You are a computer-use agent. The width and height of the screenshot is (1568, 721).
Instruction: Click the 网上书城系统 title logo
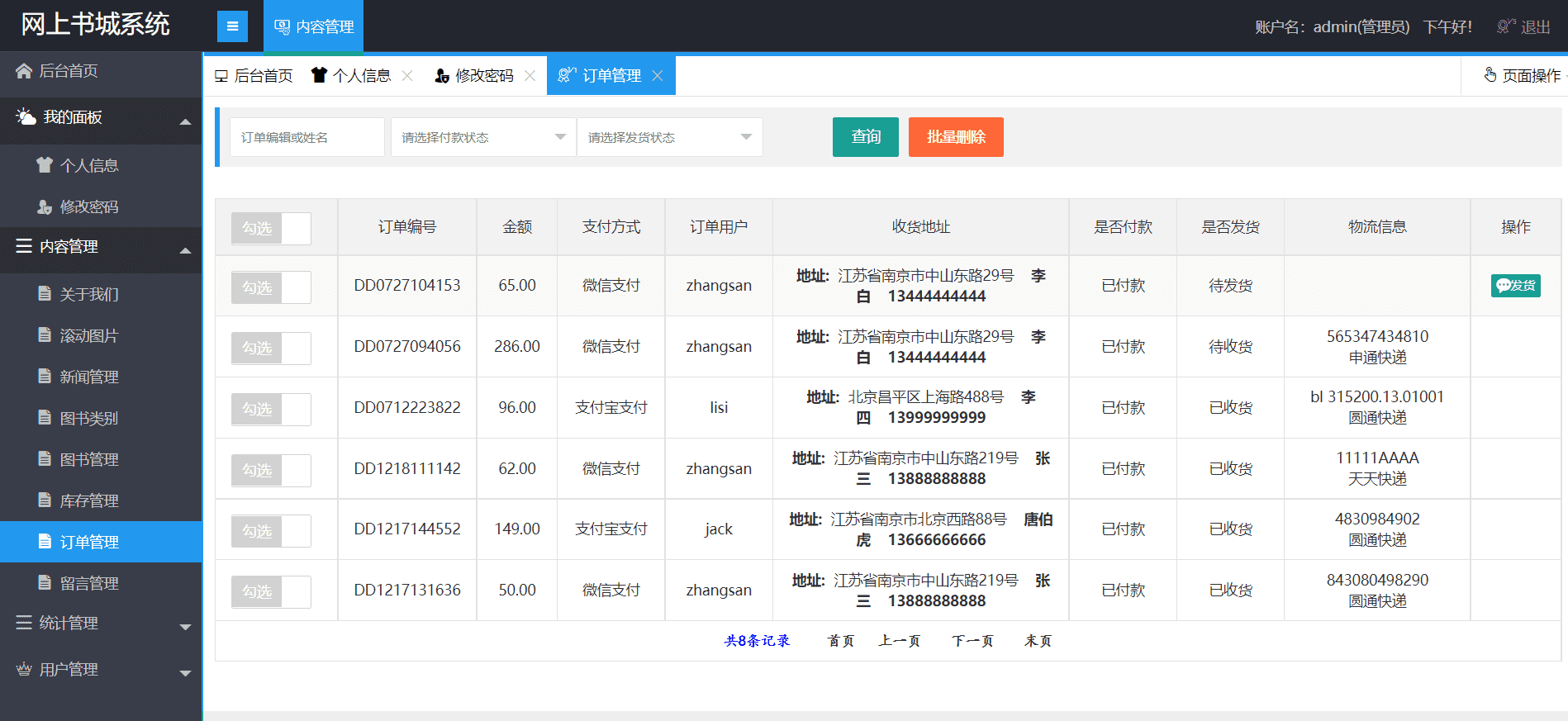click(x=95, y=25)
